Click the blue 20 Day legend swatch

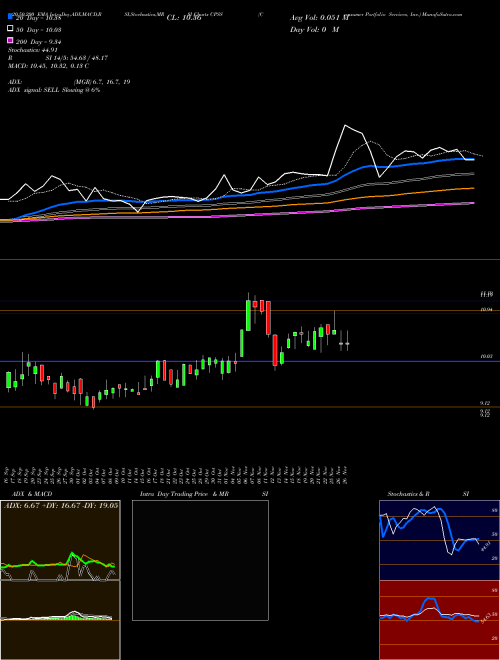(10, 16)
